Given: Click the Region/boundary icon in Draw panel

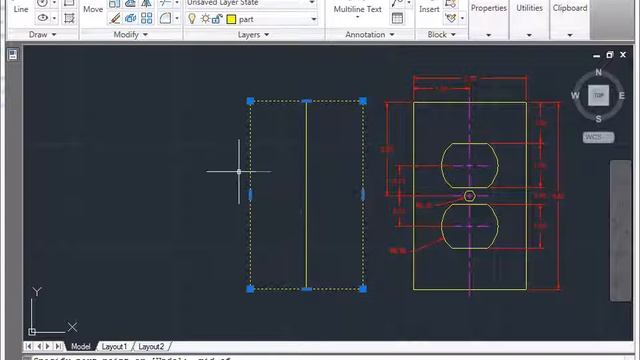Looking at the screenshot, I should [69, 18].
